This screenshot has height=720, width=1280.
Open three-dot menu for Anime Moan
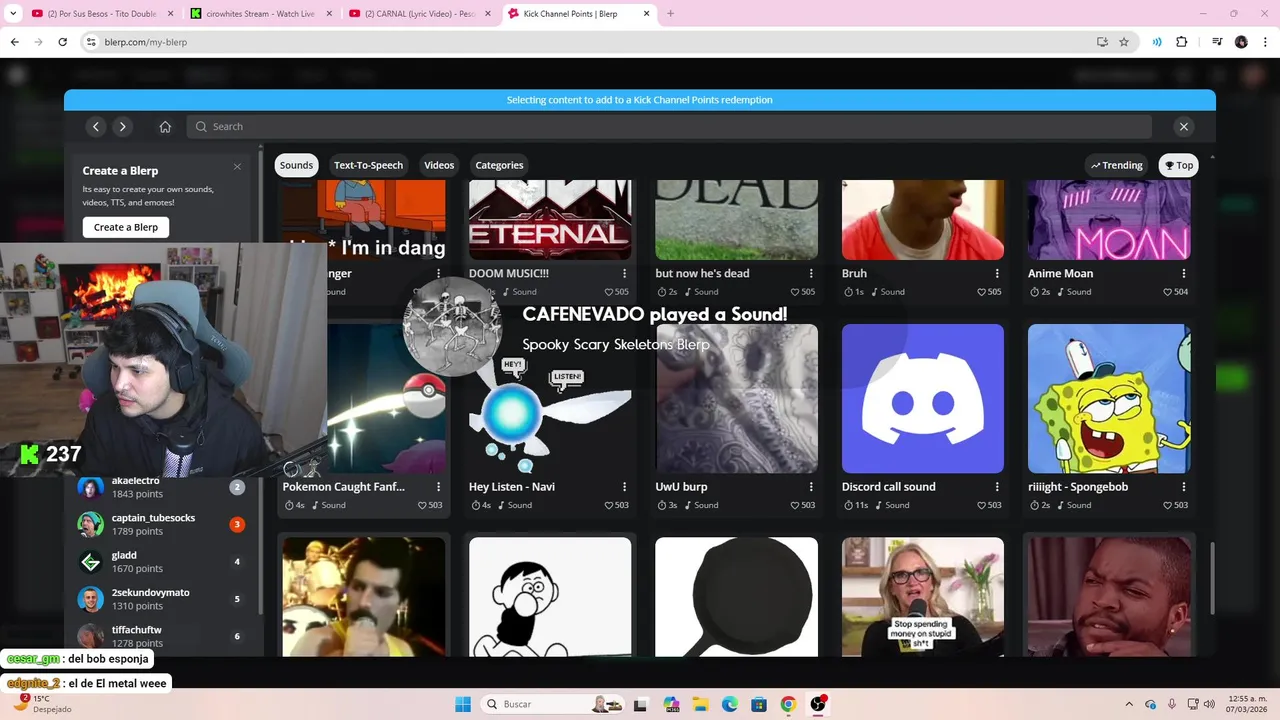pyautogui.click(x=1184, y=273)
